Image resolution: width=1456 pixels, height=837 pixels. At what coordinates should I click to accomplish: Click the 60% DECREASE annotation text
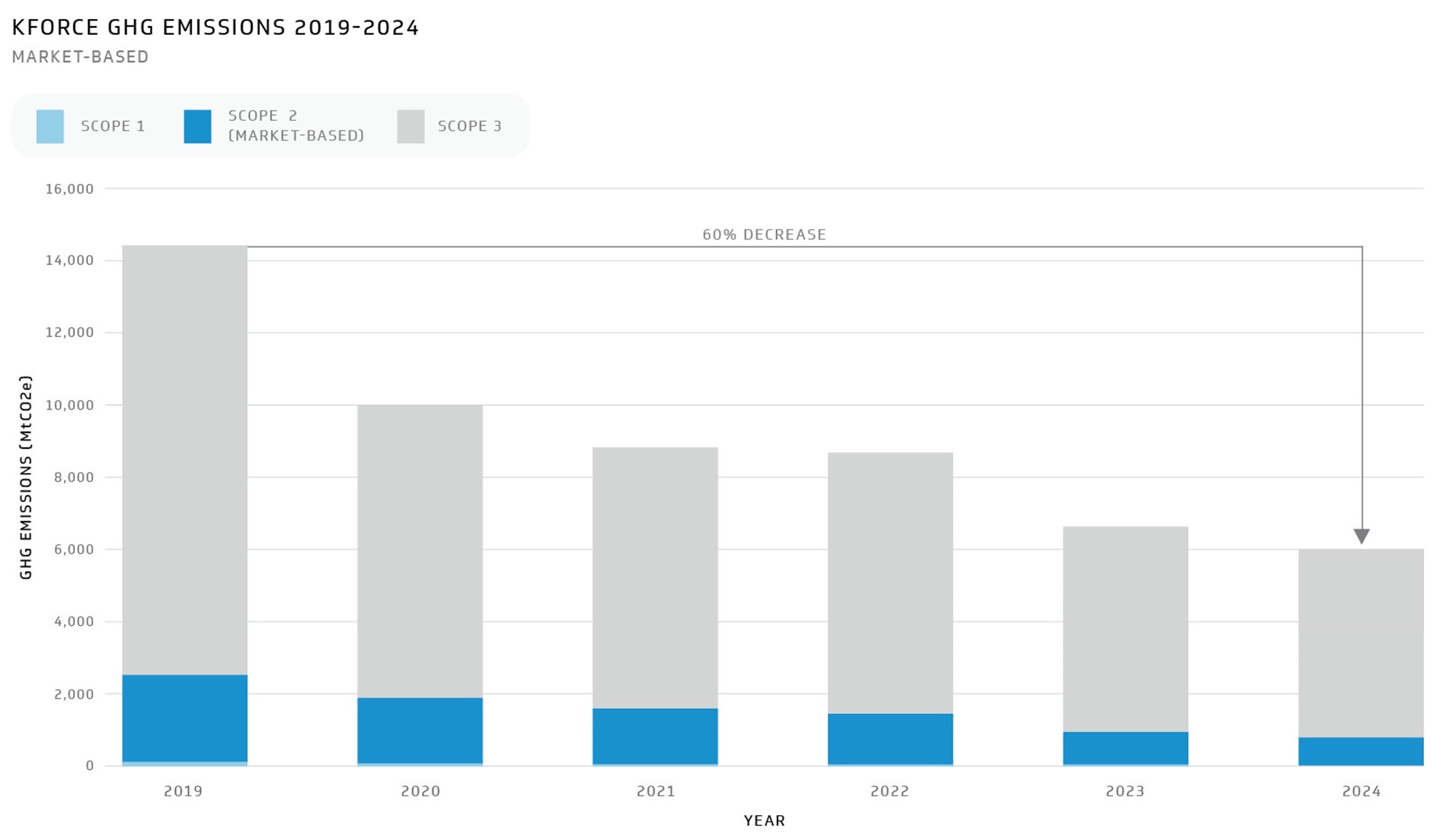coord(764,235)
